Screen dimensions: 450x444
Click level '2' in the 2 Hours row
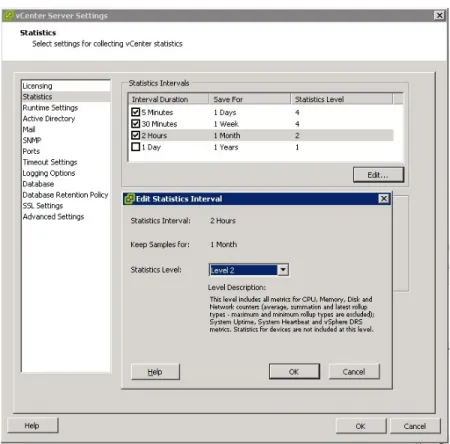(x=297, y=135)
